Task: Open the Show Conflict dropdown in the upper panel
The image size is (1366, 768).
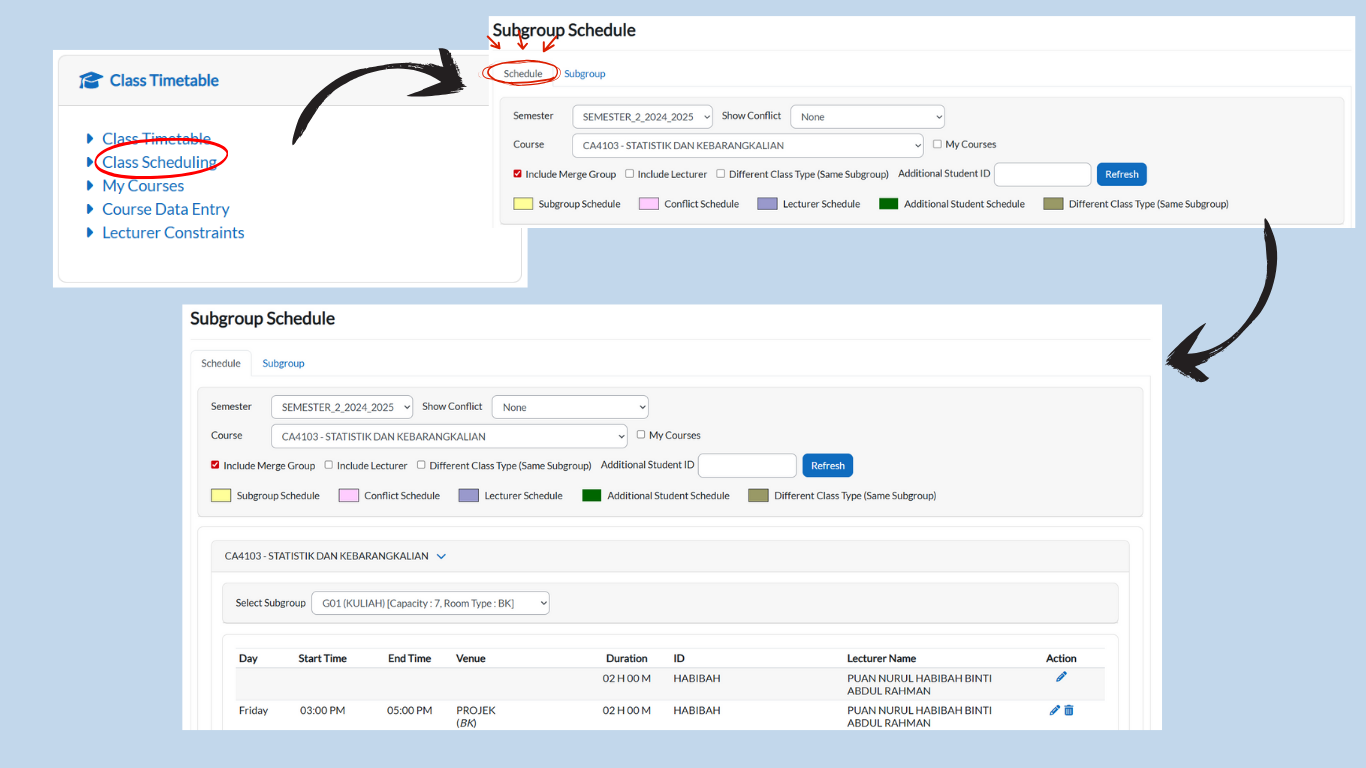Action: click(x=867, y=117)
